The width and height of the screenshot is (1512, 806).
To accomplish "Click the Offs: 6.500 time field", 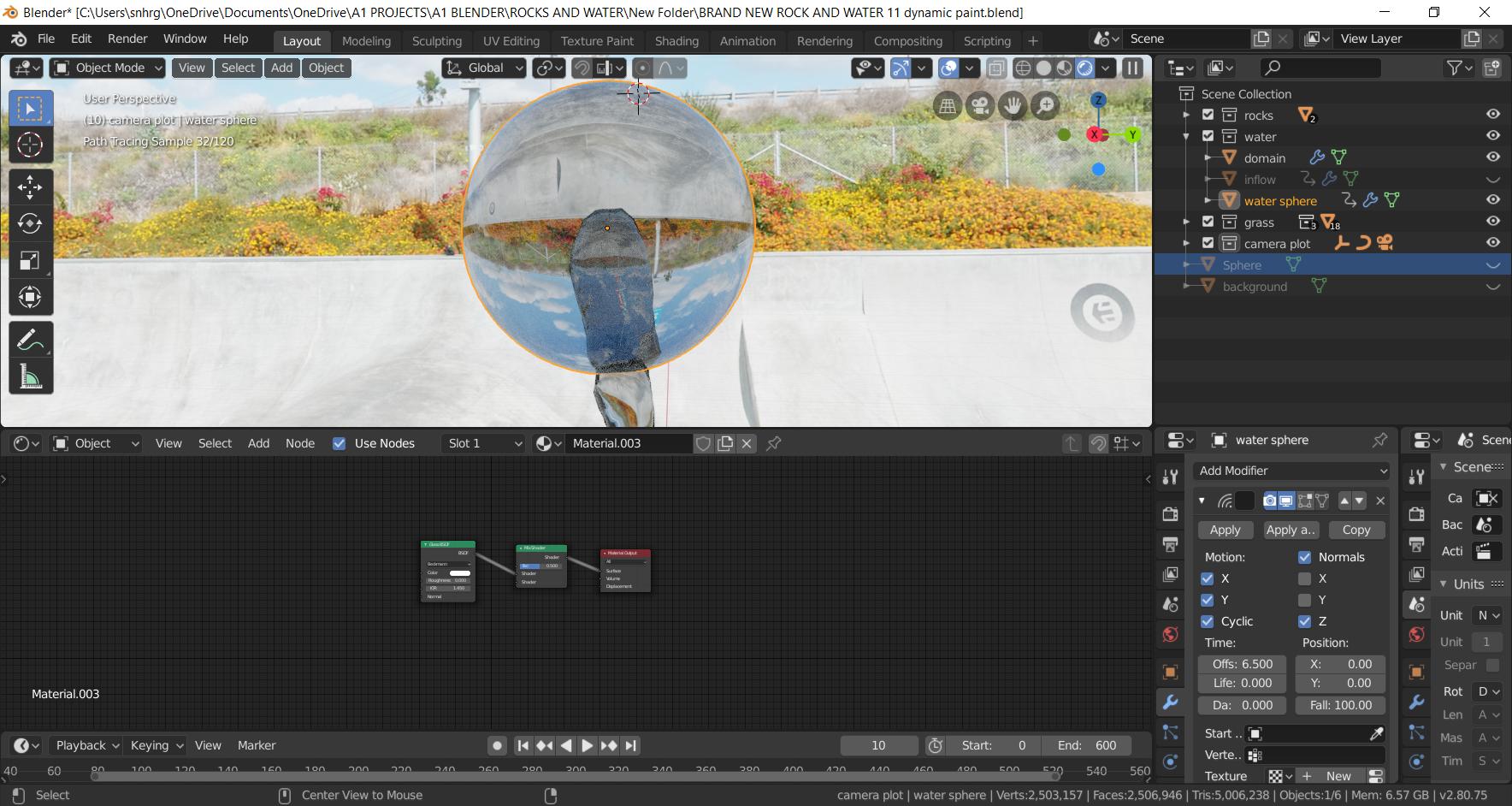I will (1243, 664).
